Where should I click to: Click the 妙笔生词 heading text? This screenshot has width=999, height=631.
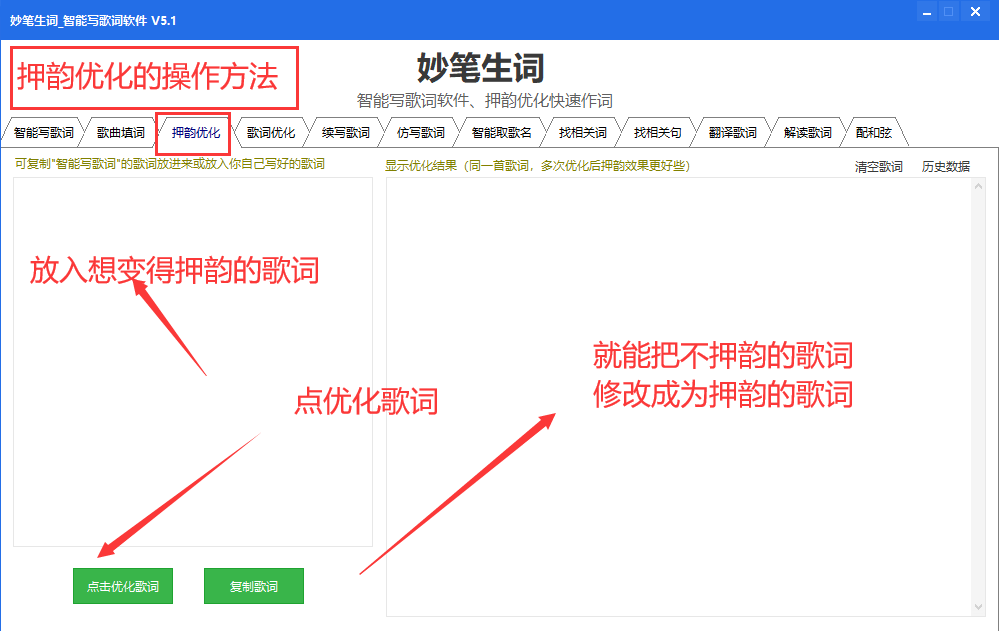point(481,68)
